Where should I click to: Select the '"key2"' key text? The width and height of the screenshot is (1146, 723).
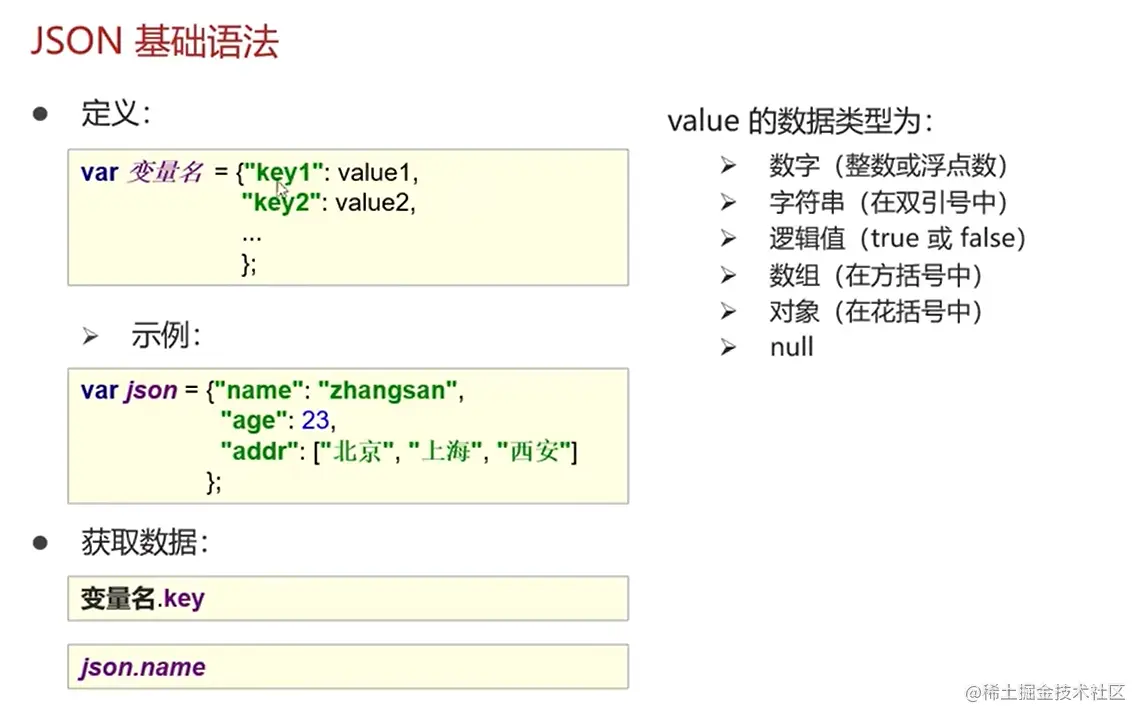point(281,202)
